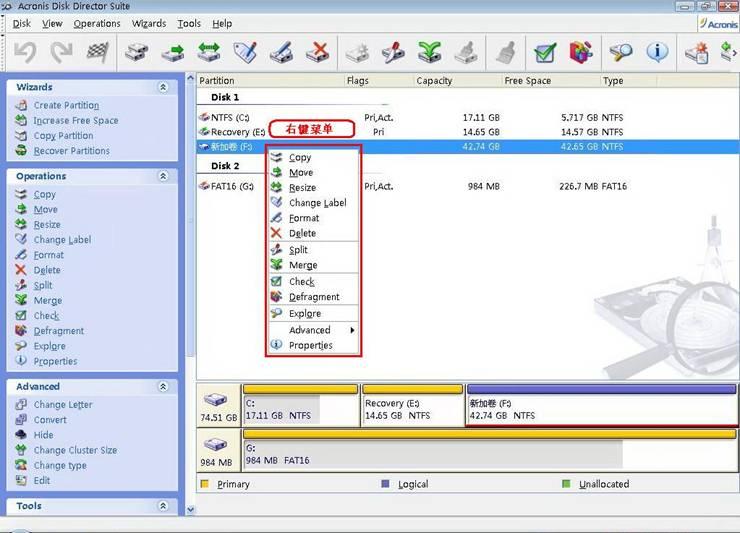This screenshot has height=533, width=740.
Task: Open the Advanced submenu in the context menu
Action: [x=310, y=330]
